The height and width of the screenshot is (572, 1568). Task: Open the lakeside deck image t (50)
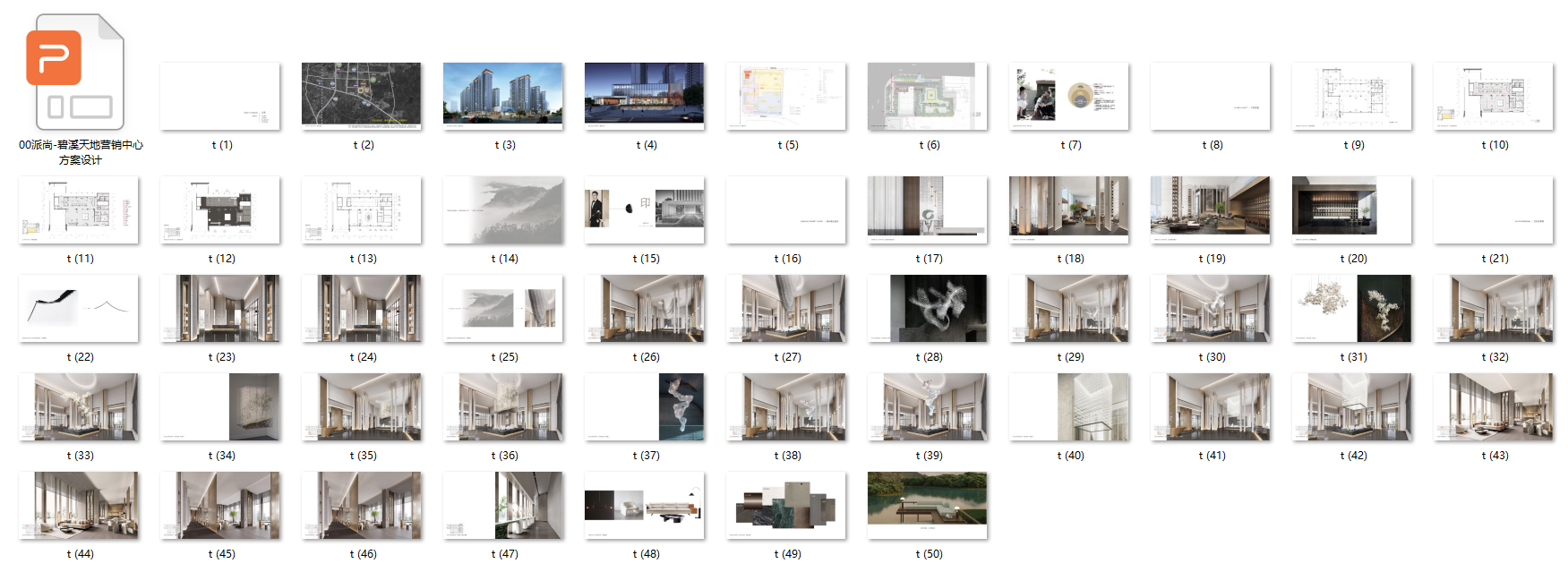927,505
